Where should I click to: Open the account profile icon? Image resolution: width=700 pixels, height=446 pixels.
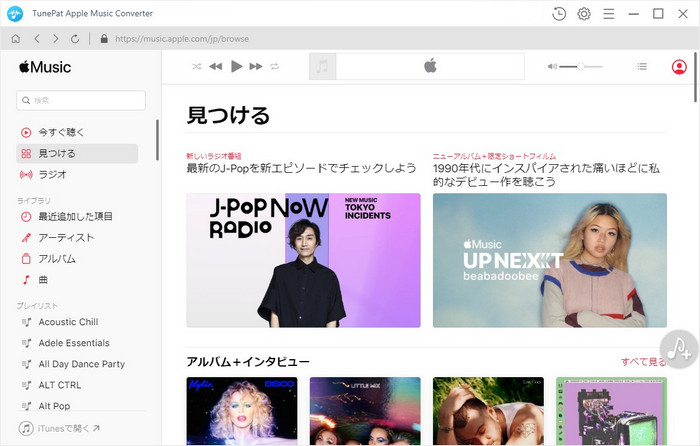[x=679, y=67]
